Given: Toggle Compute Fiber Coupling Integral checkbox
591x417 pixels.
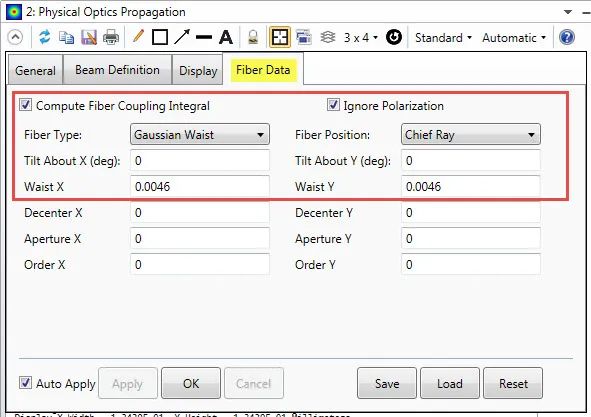Looking at the screenshot, I should tap(25, 105).
